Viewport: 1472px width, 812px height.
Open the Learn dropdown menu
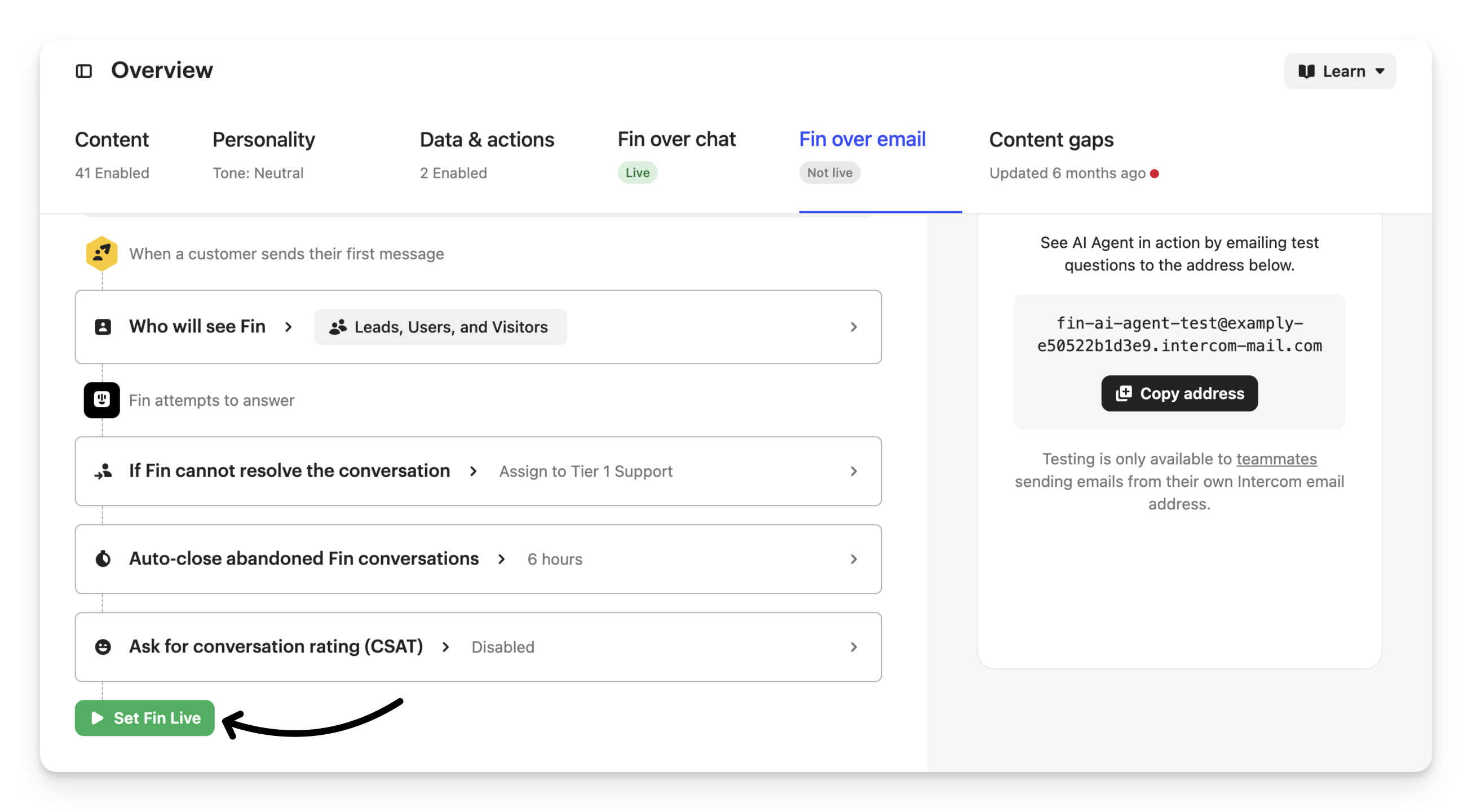(x=1340, y=72)
